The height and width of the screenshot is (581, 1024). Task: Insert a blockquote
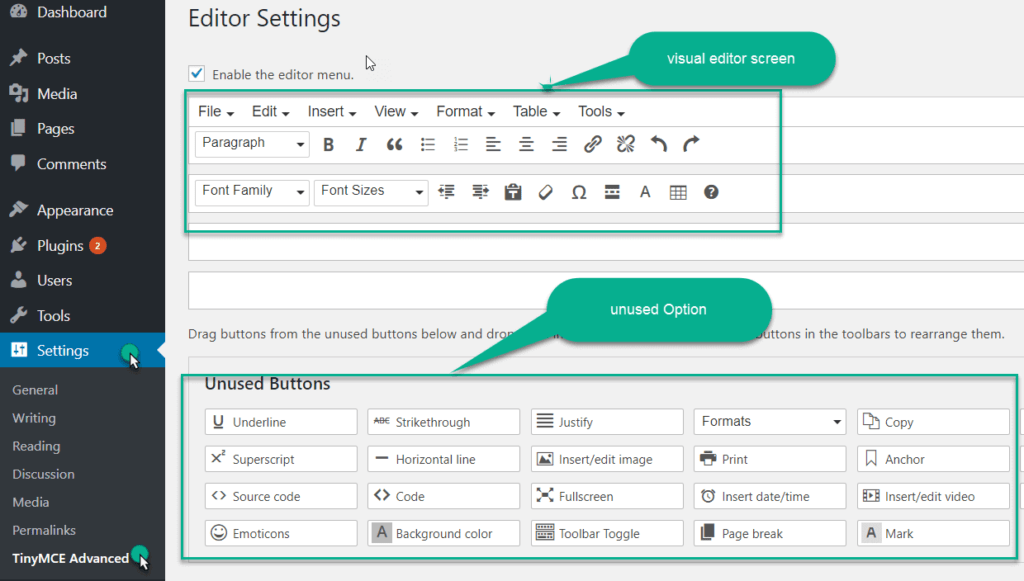(x=394, y=144)
